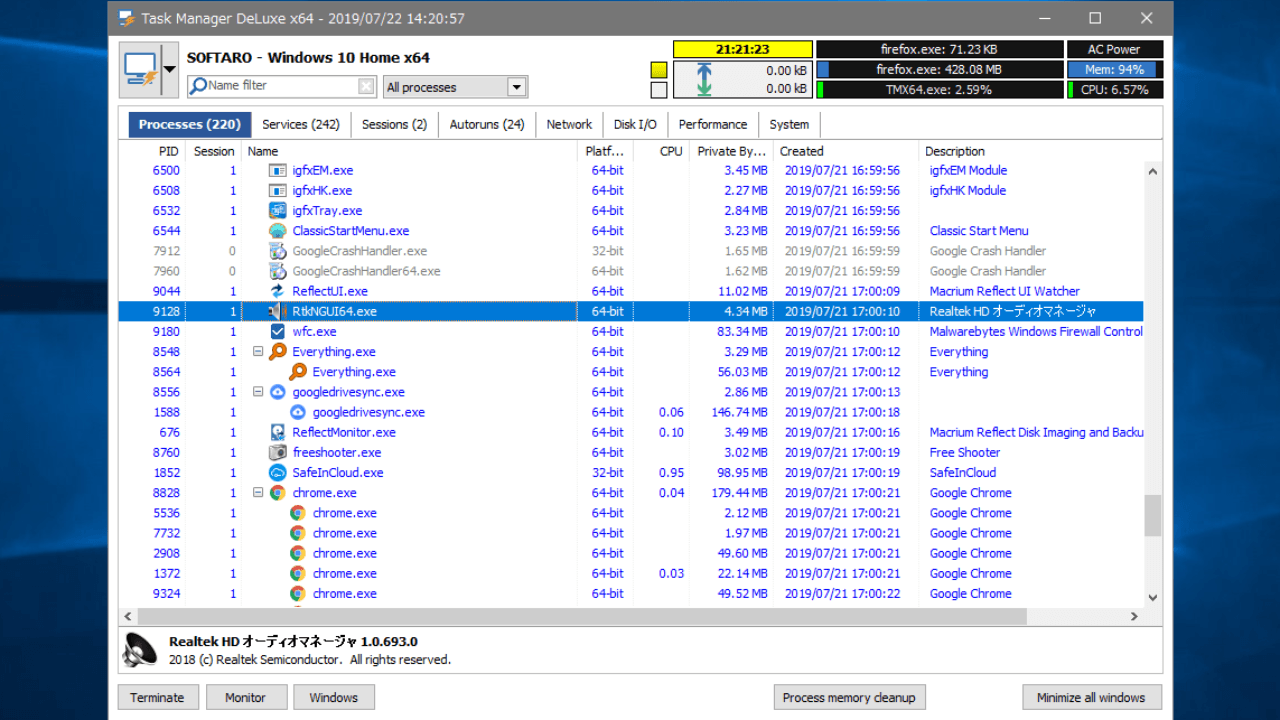Click Process memory cleanup button
Viewport: 1280px width, 720px height.
[849, 697]
